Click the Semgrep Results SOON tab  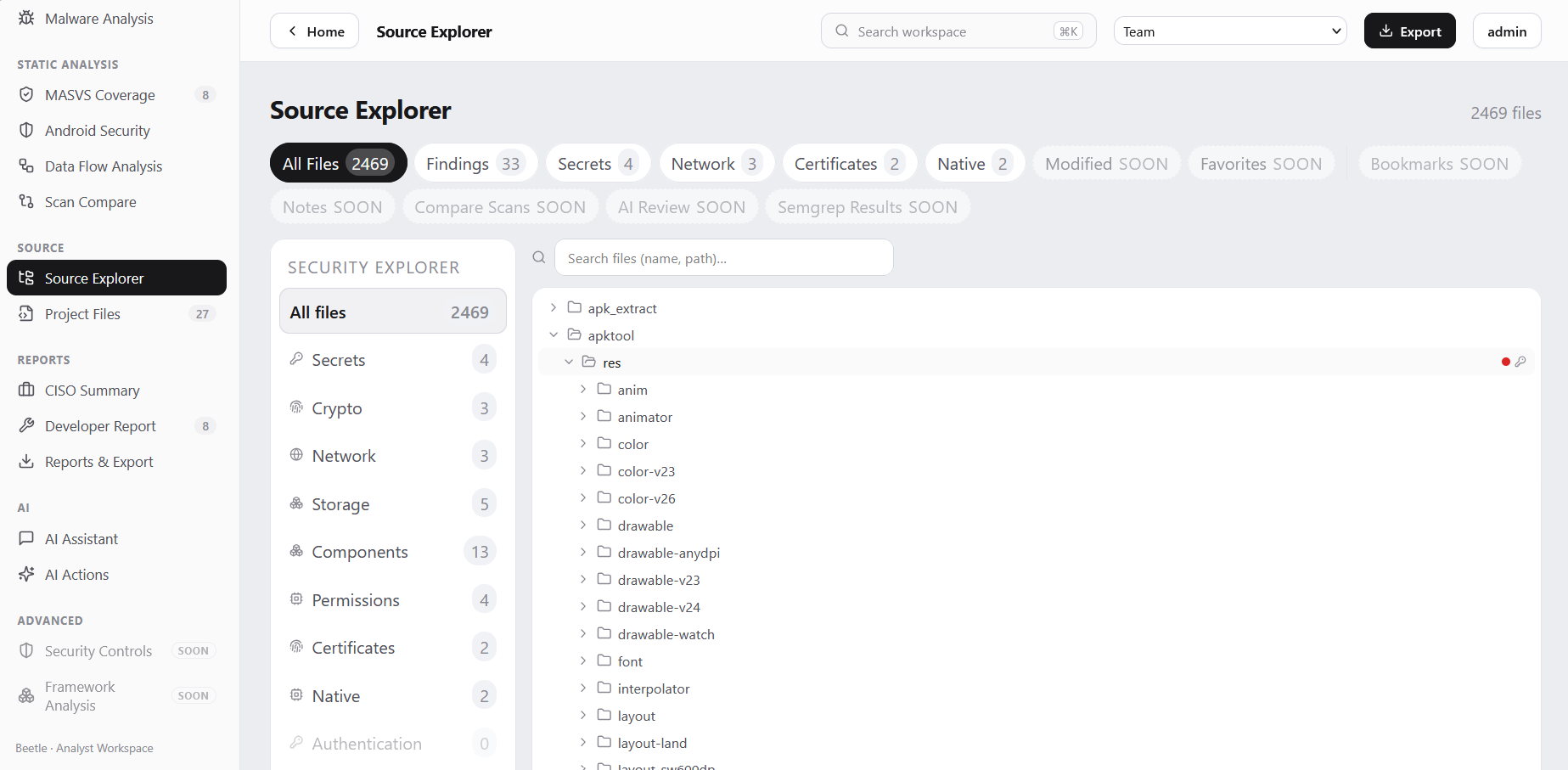pyautogui.click(x=868, y=206)
